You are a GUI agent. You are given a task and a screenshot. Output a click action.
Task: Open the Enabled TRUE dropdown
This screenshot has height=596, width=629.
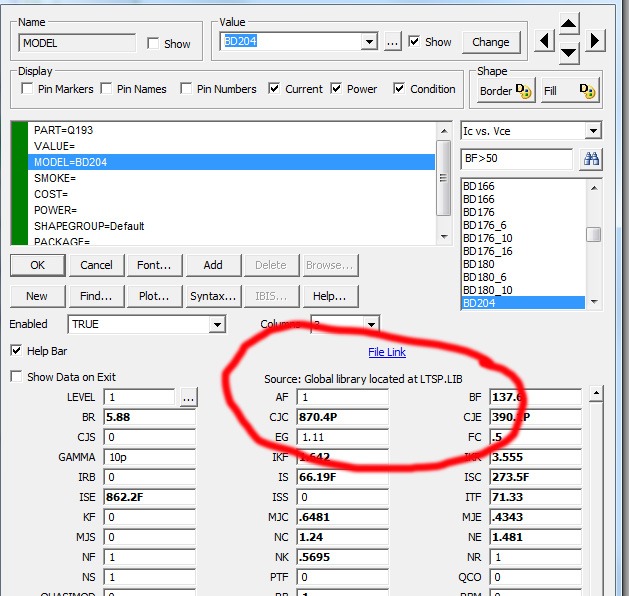pyautogui.click(x=217, y=324)
